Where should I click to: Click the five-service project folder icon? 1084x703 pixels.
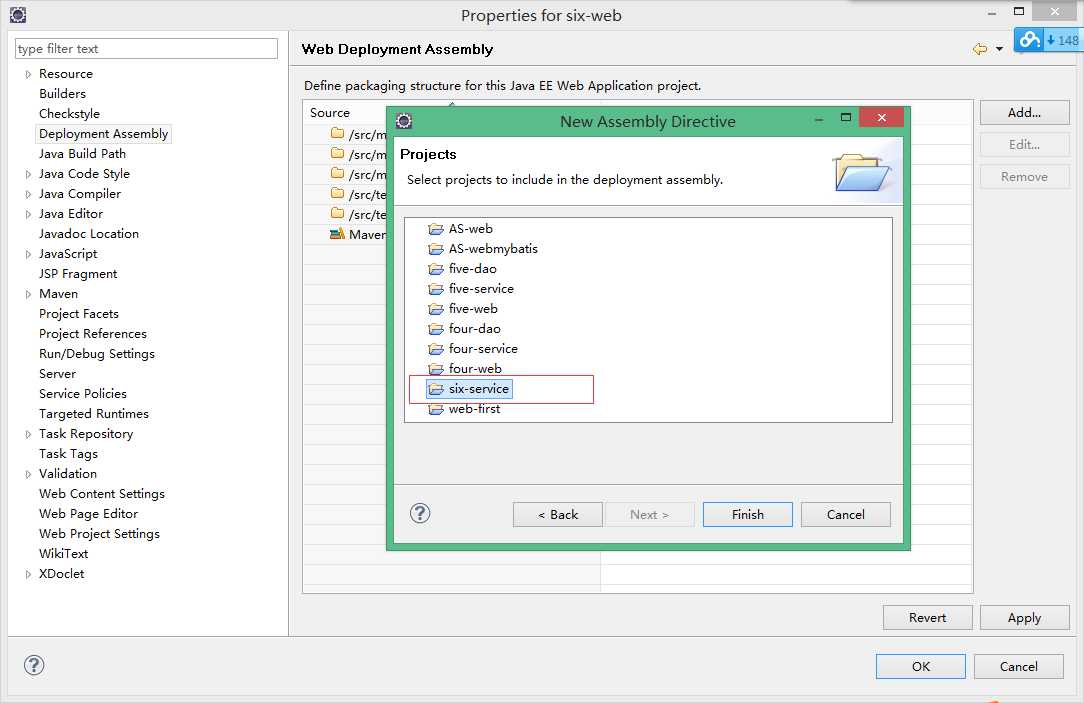click(436, 289)
